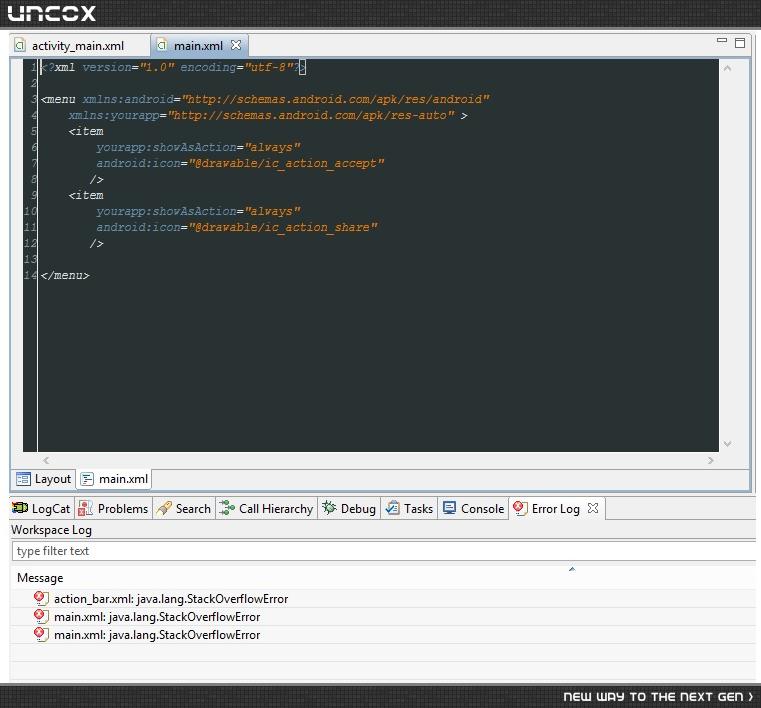761x708 pixels.
Task: Open the Console view tab
Action: coord(473,509)
